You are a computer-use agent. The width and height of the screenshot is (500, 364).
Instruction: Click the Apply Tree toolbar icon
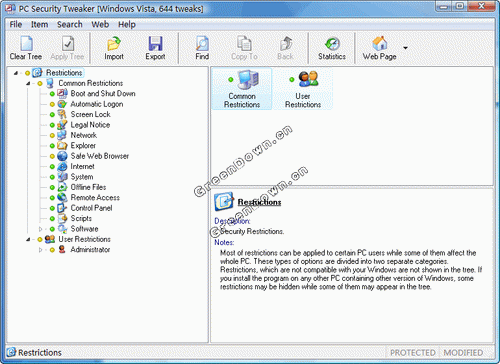click(68, 43)
